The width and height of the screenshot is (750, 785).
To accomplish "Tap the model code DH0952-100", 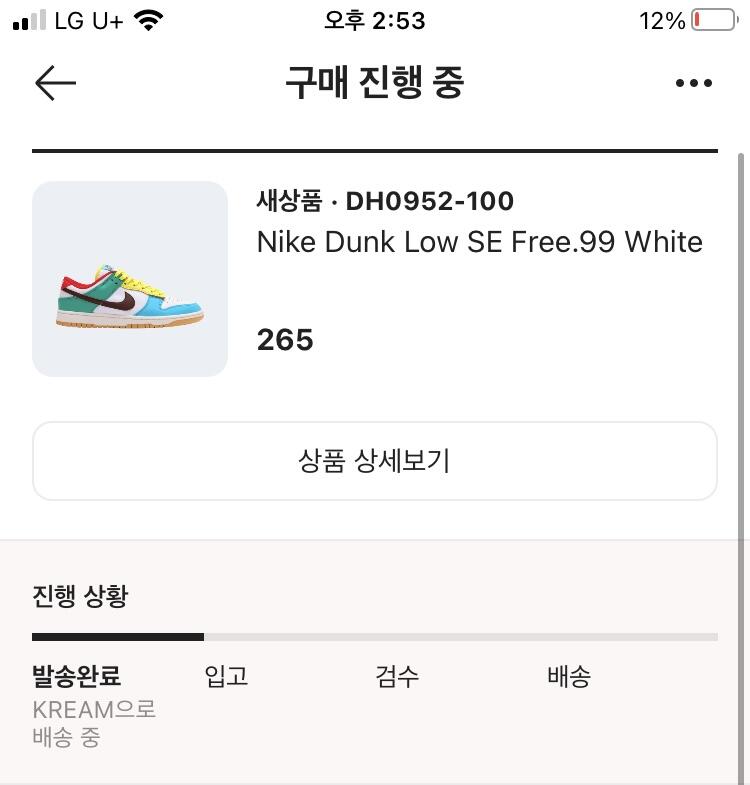I will point(429,201).
